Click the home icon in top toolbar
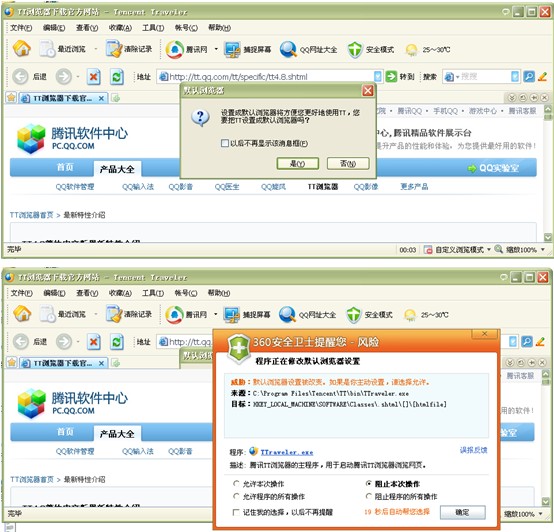554x532 pixels. tap(22, 49)
